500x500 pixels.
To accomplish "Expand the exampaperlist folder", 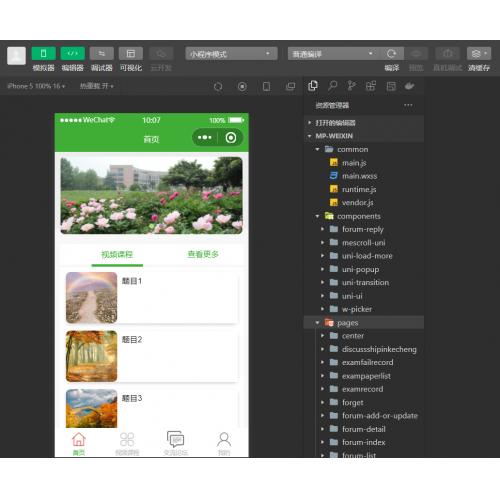I will (x=364, y=376).
